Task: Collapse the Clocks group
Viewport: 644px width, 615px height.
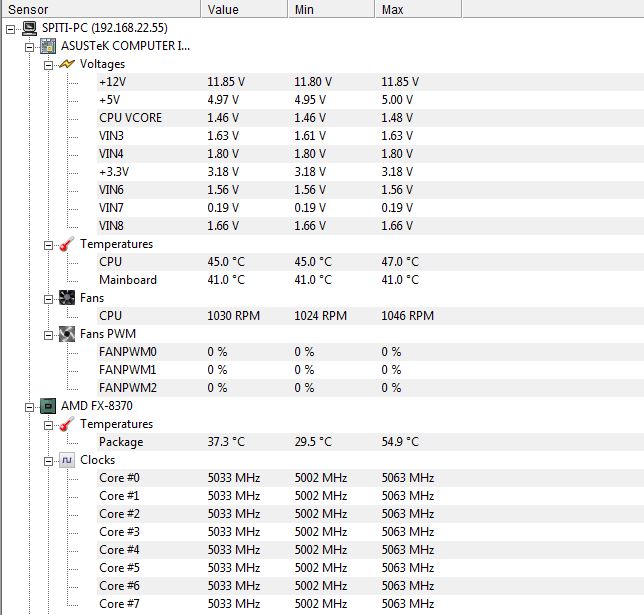Action: (48, 461)
